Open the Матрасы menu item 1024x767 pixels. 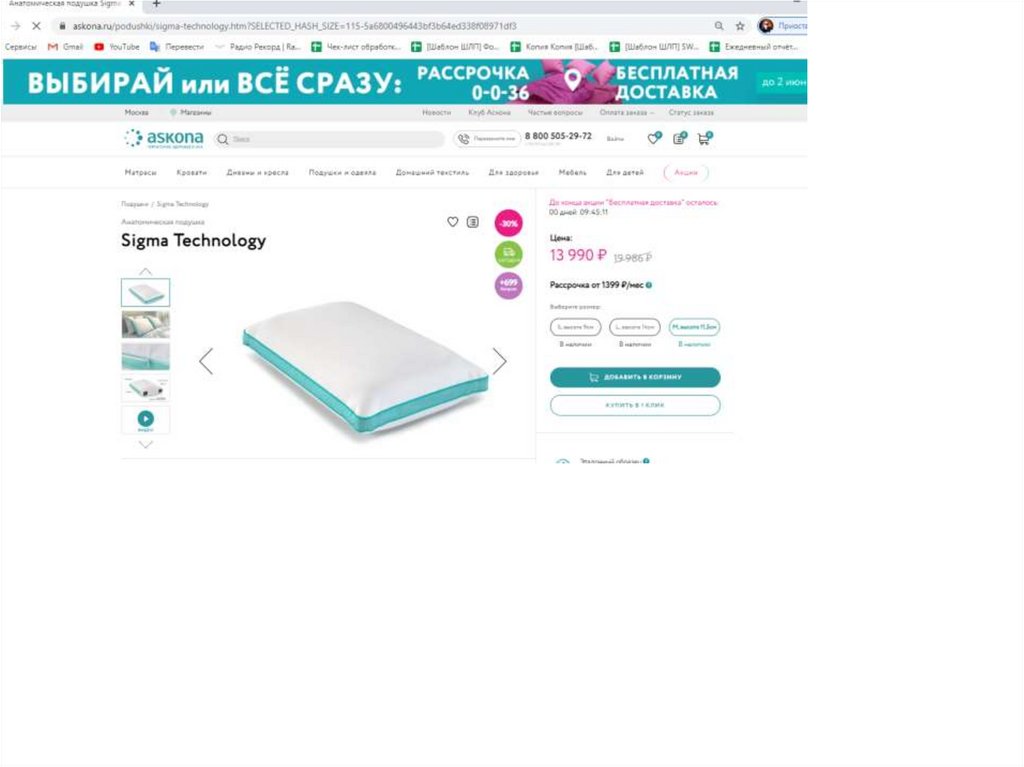140,172
